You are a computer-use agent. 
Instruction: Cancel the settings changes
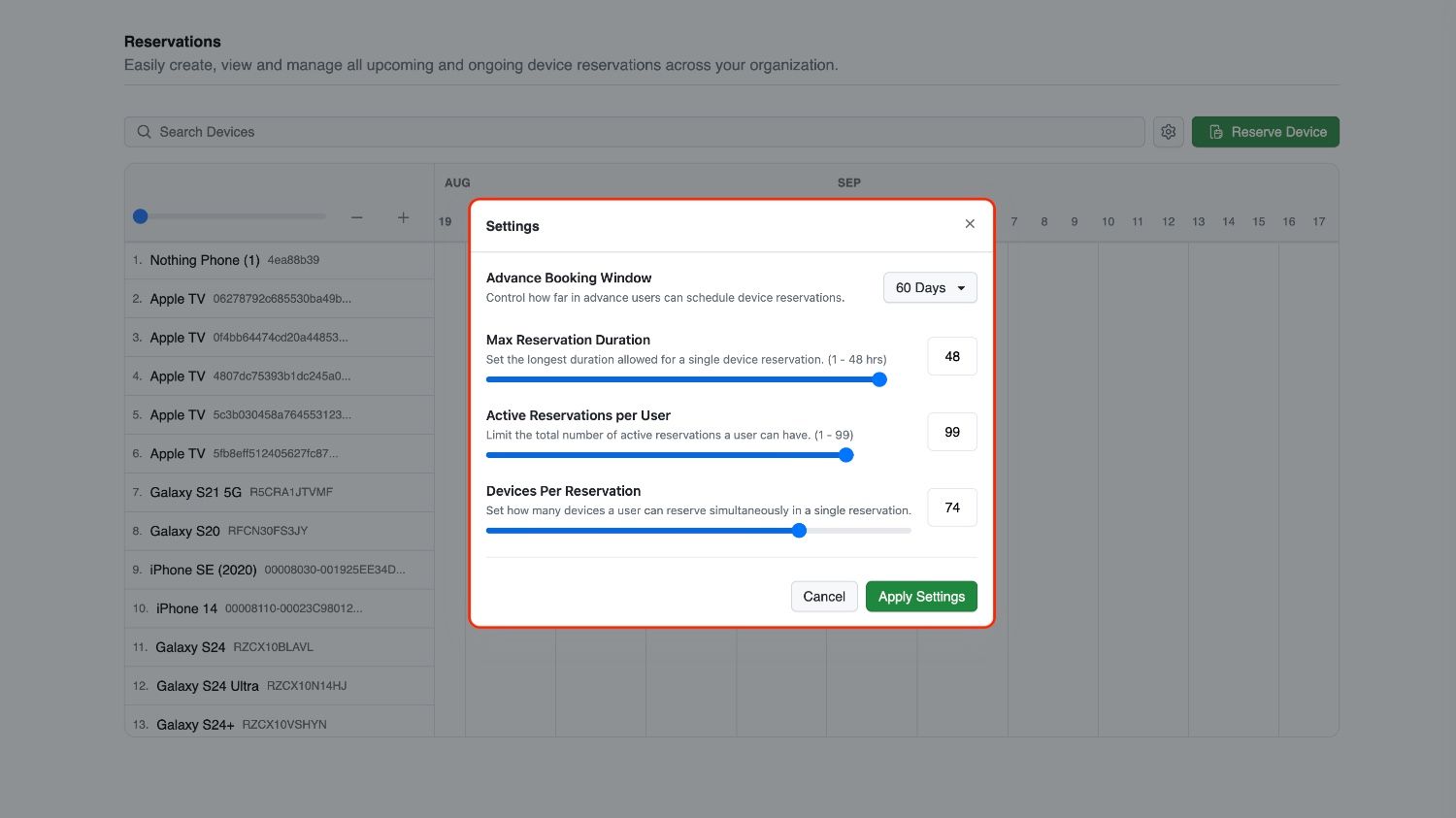[x=823, y=597]
